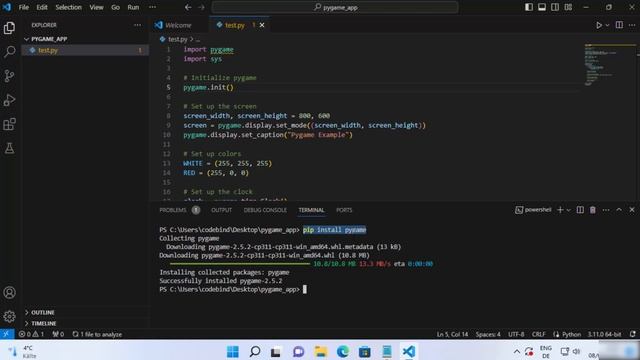
Task: Change end of line sequence CRLF
Action: click(x=538, y=334)
